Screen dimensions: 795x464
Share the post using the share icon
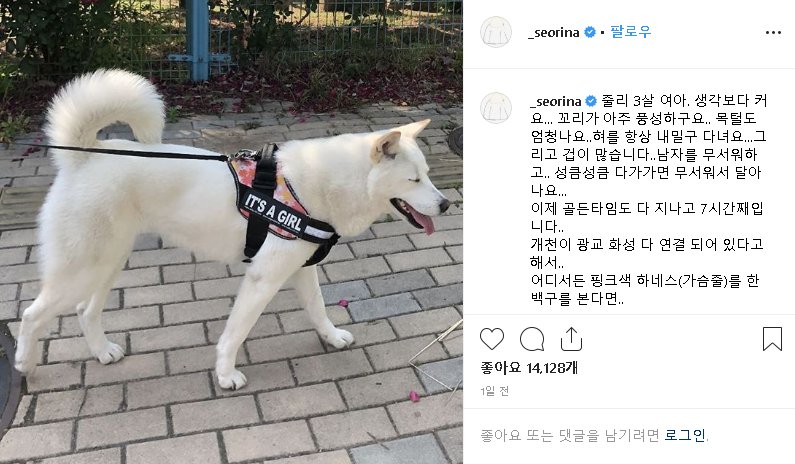click(x=571, y=339)
